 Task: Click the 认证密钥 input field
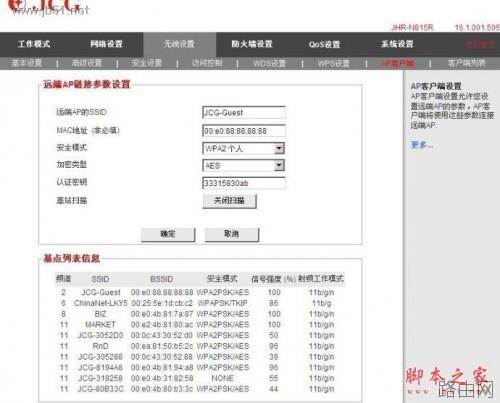(x=244, y=183)
